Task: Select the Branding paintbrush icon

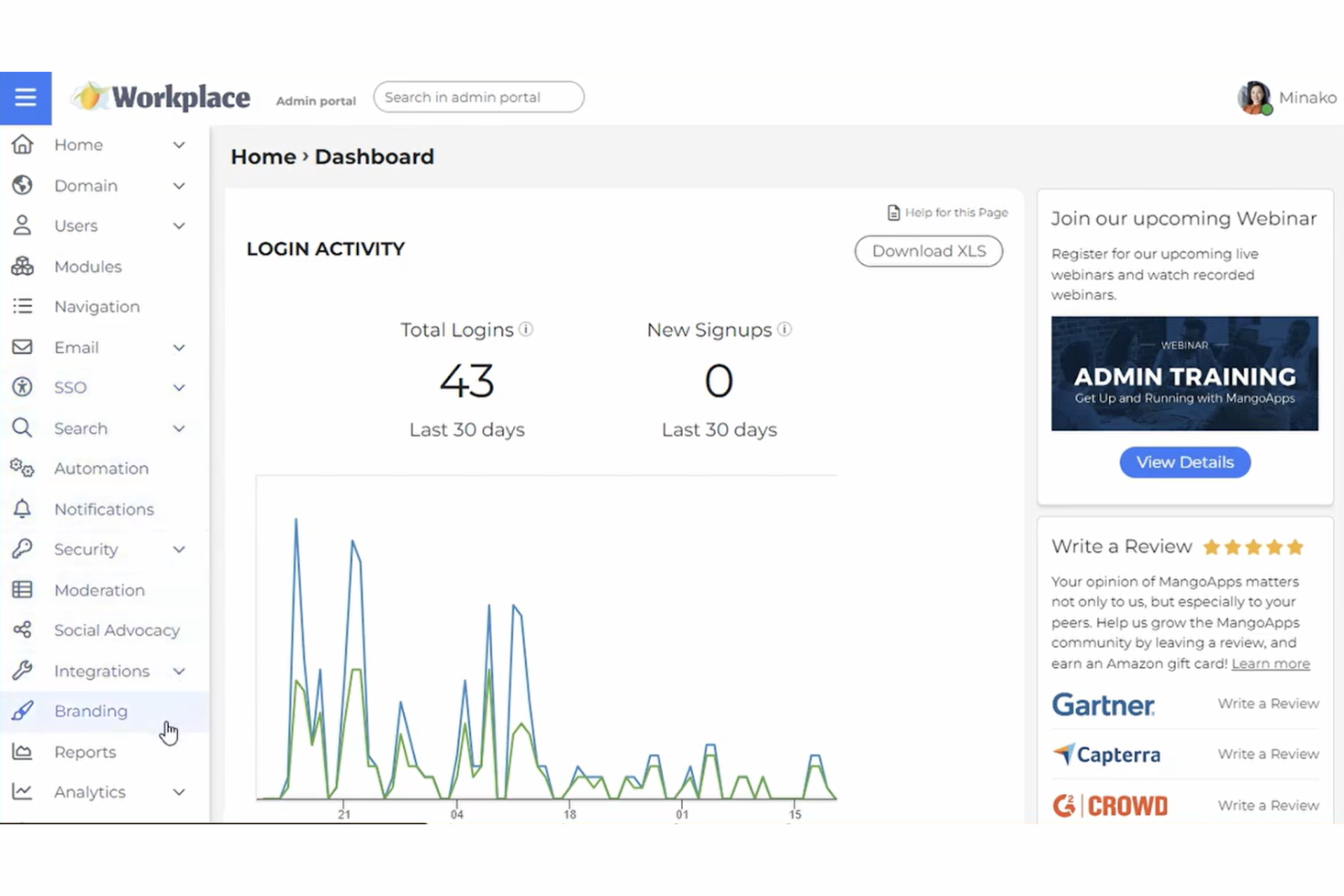Action: coord(23,711)
